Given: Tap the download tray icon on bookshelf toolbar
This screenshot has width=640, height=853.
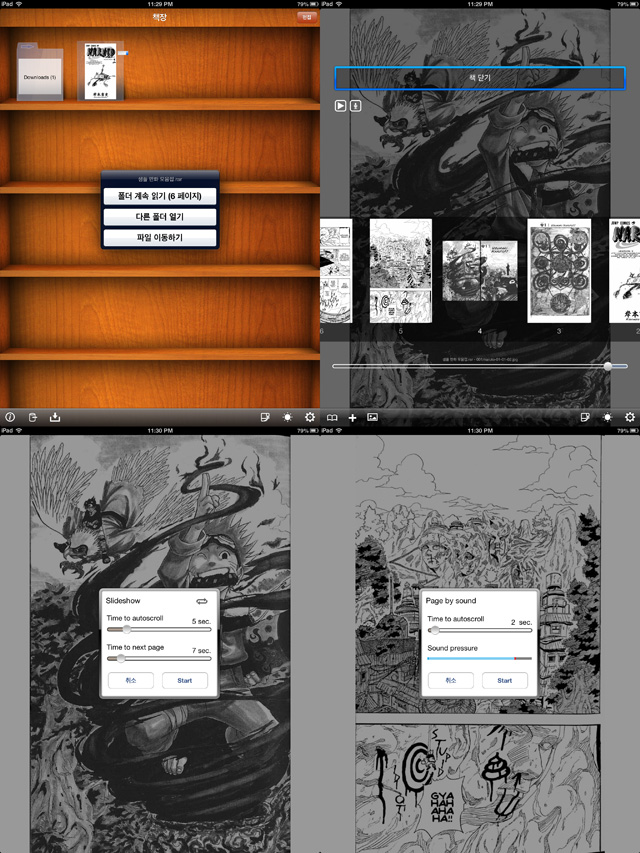Looking at the screenshot, I should (x=55, y=417).
